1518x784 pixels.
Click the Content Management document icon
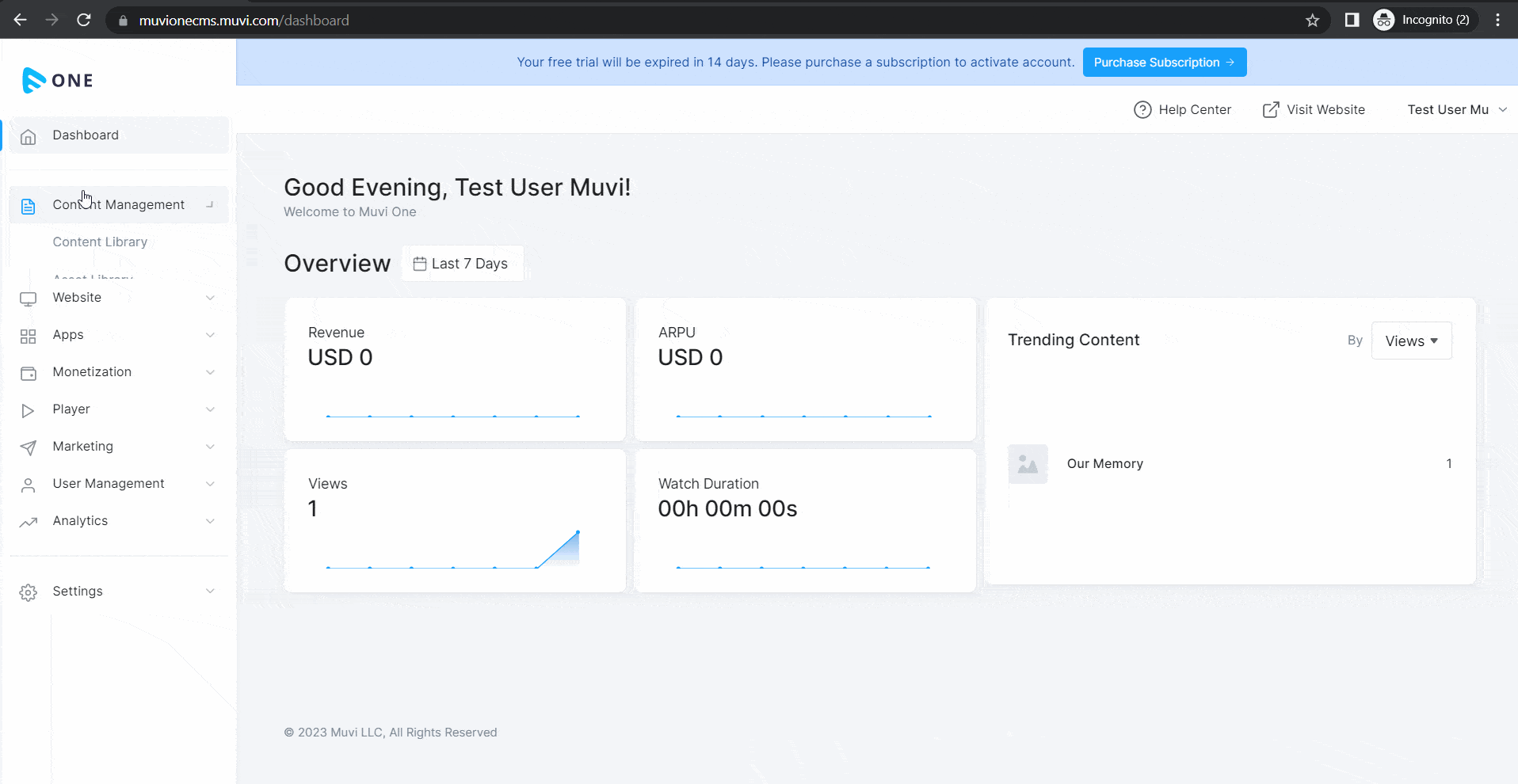pyautogui.click(x=29, y=206)
